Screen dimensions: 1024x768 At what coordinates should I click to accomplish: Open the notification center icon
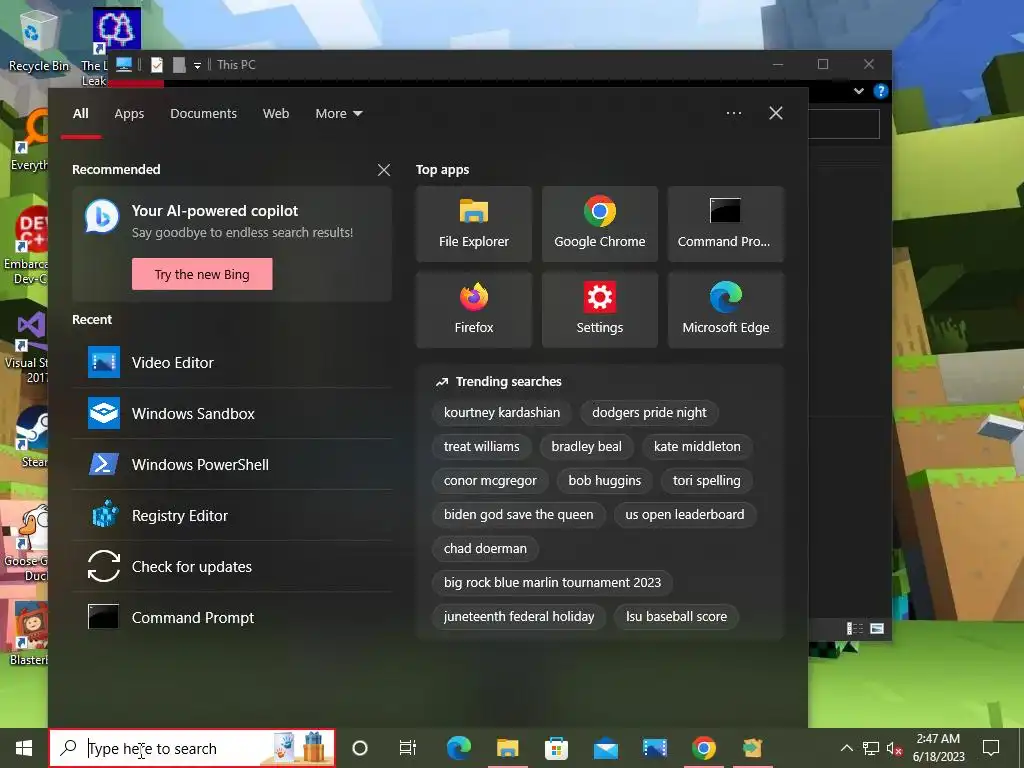coord(991,748)
